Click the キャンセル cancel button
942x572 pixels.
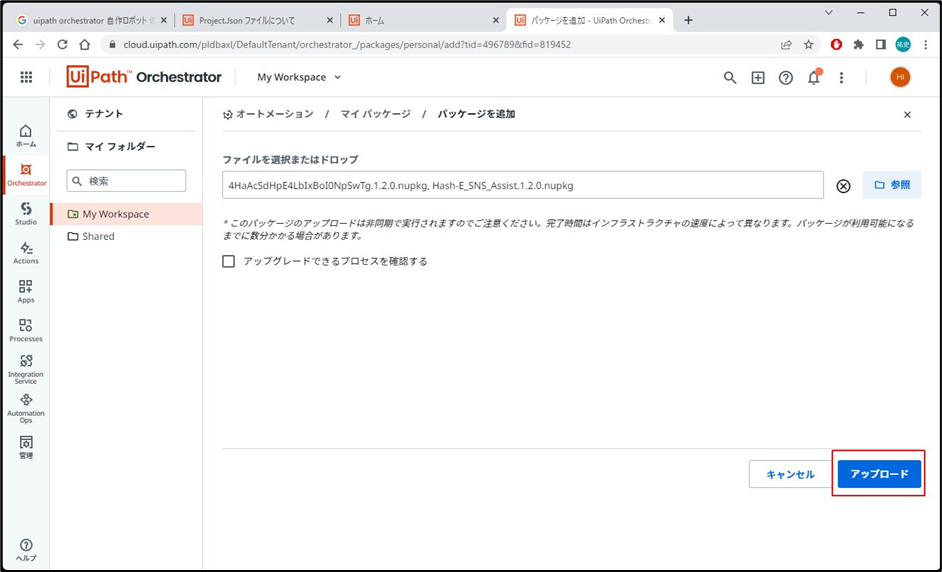[x=790, y=474]
